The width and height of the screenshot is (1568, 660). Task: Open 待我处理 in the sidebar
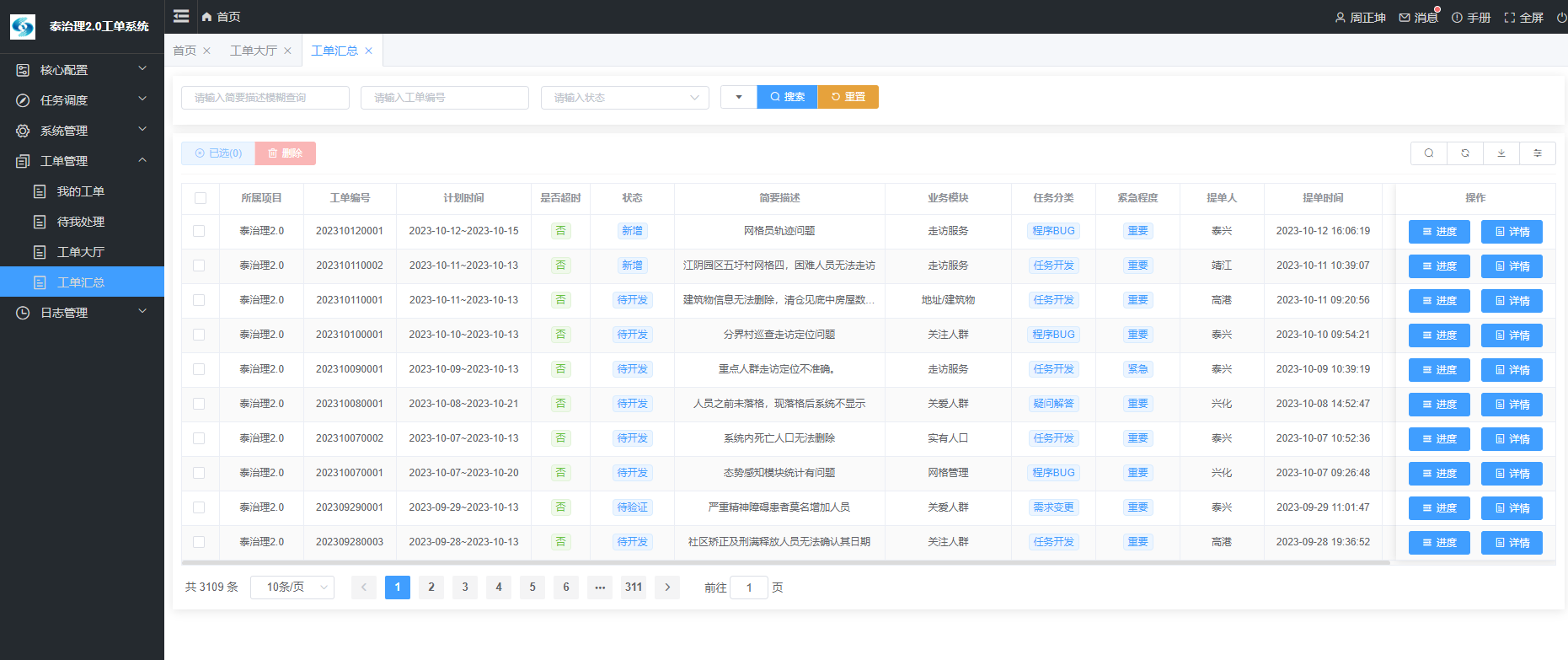(81, 222)
